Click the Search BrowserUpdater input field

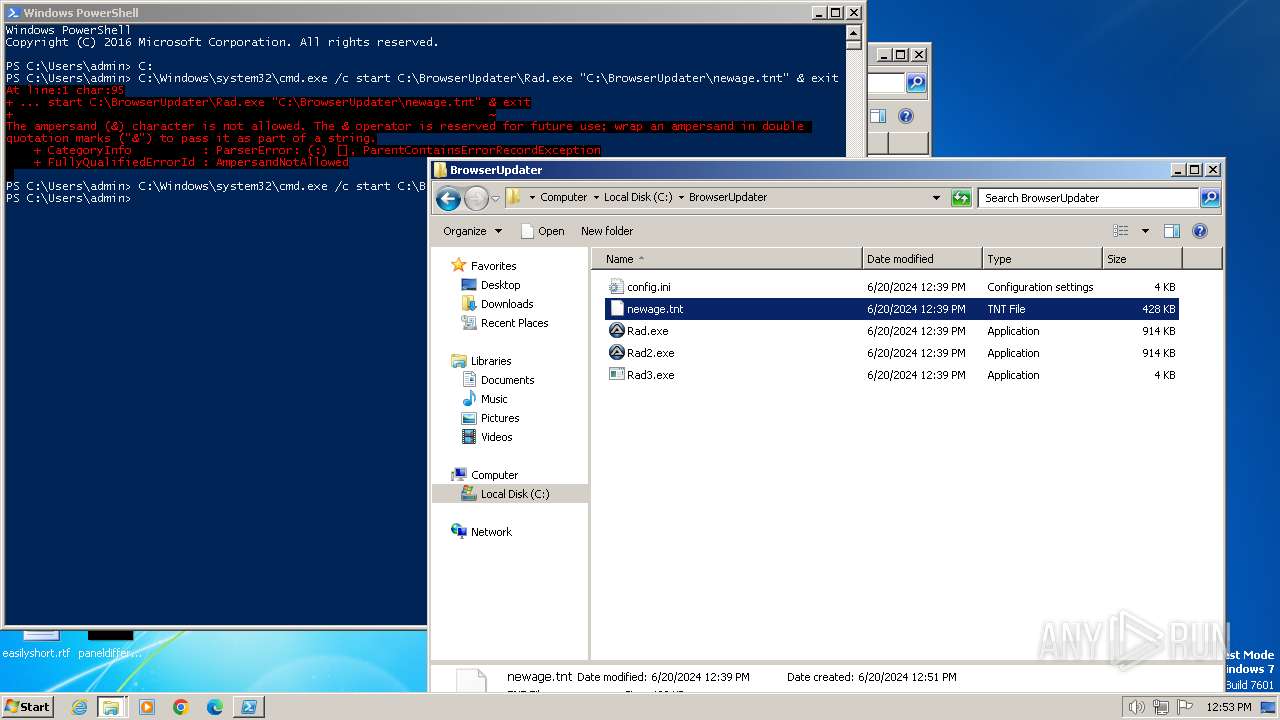tap(1089, 198)
